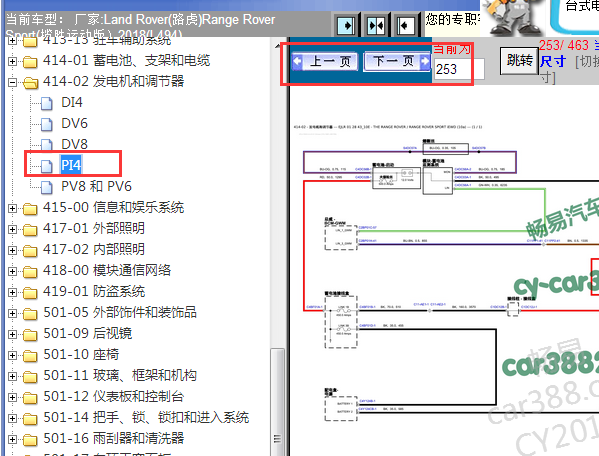
Task: Expand the 501-05 外部饰件和装饰品 node
Action: pyautogui.click(x=13, y=313)
